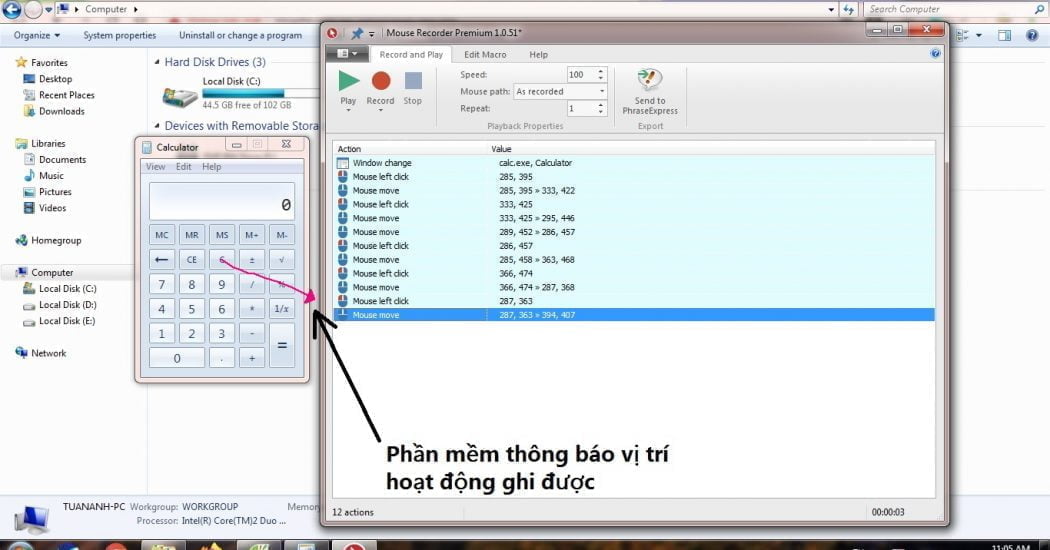Click the square root button in Calculator
The image size is (1050, 550).
click(x=282, y=260)
